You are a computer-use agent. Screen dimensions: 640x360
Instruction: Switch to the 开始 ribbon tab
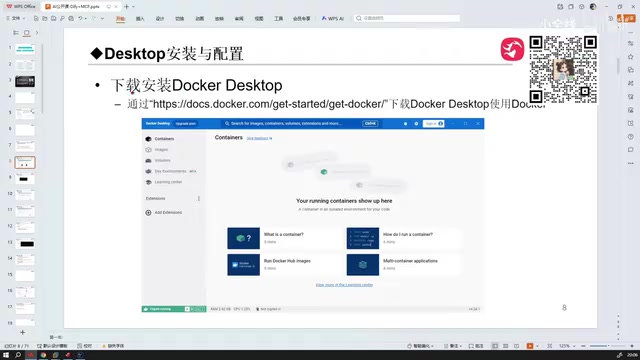click(x=120, y=18)
